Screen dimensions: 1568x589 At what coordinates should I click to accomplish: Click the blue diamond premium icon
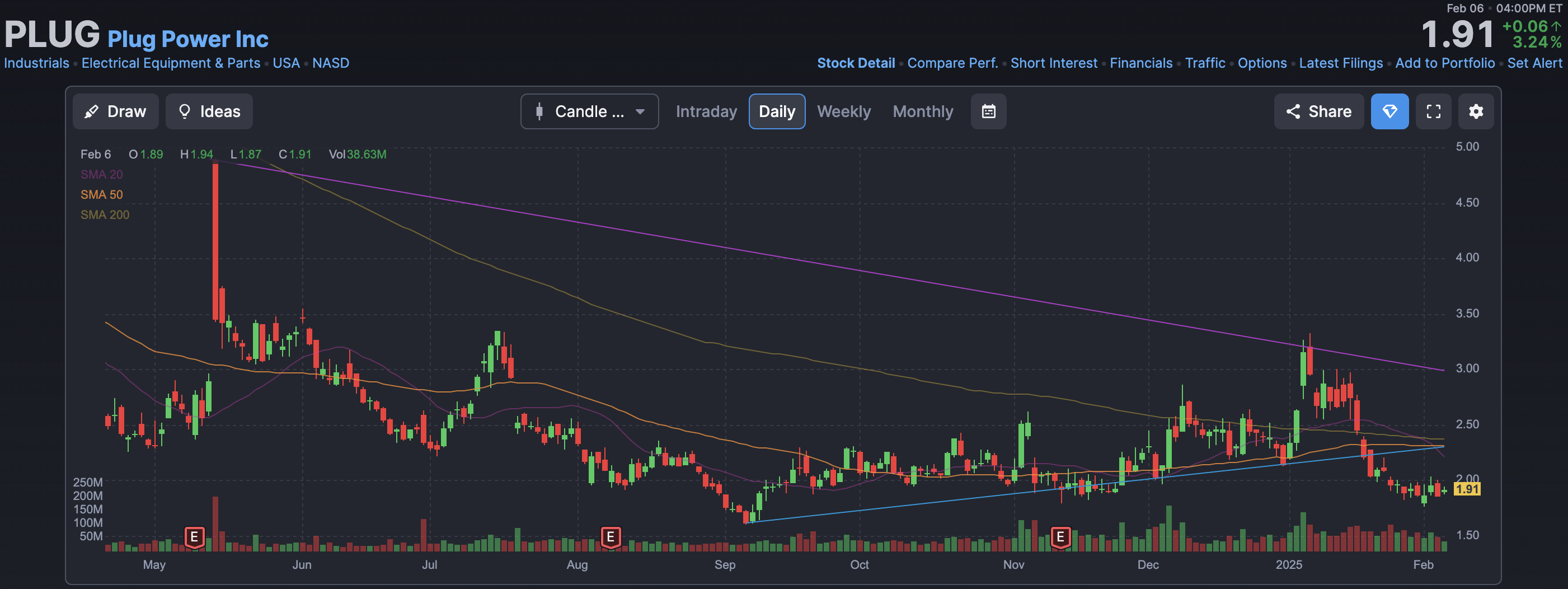[1389, 111]
